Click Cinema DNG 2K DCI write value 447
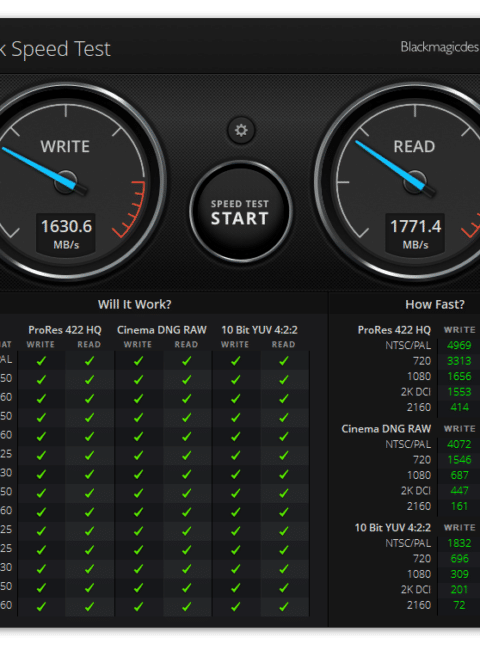The height and width of the screenshot is (650, 480). [460, 491]
